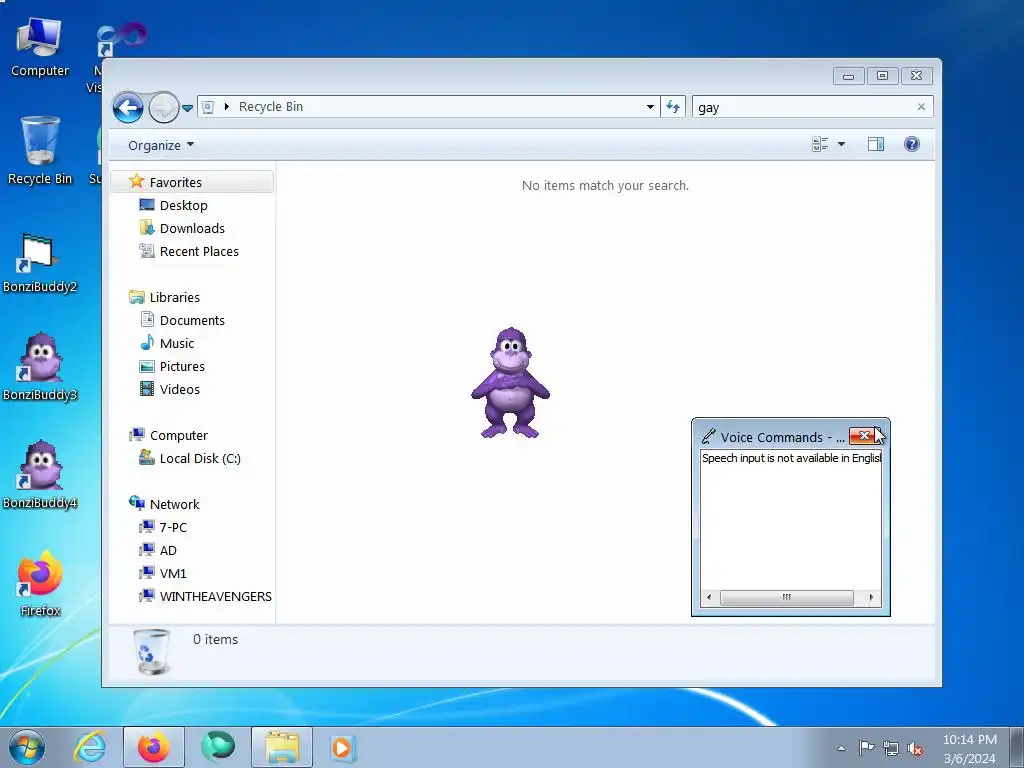Click the Voice Commands horizontal scrollbar thumb
Viewport: 1024px width, 768px height.
786,597
